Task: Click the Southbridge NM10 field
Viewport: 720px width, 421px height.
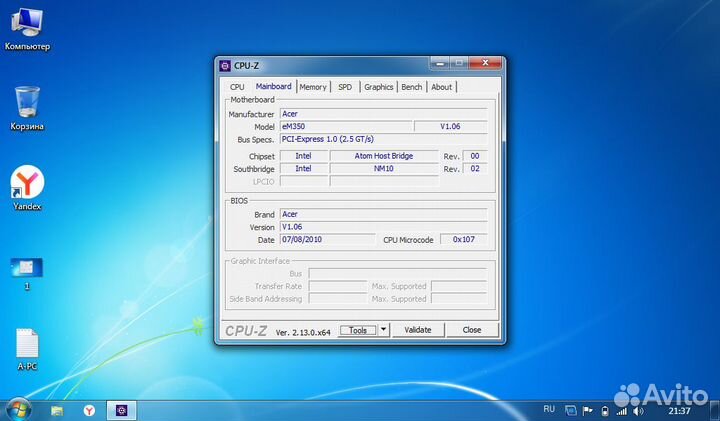Action: (x=384, y=168)
